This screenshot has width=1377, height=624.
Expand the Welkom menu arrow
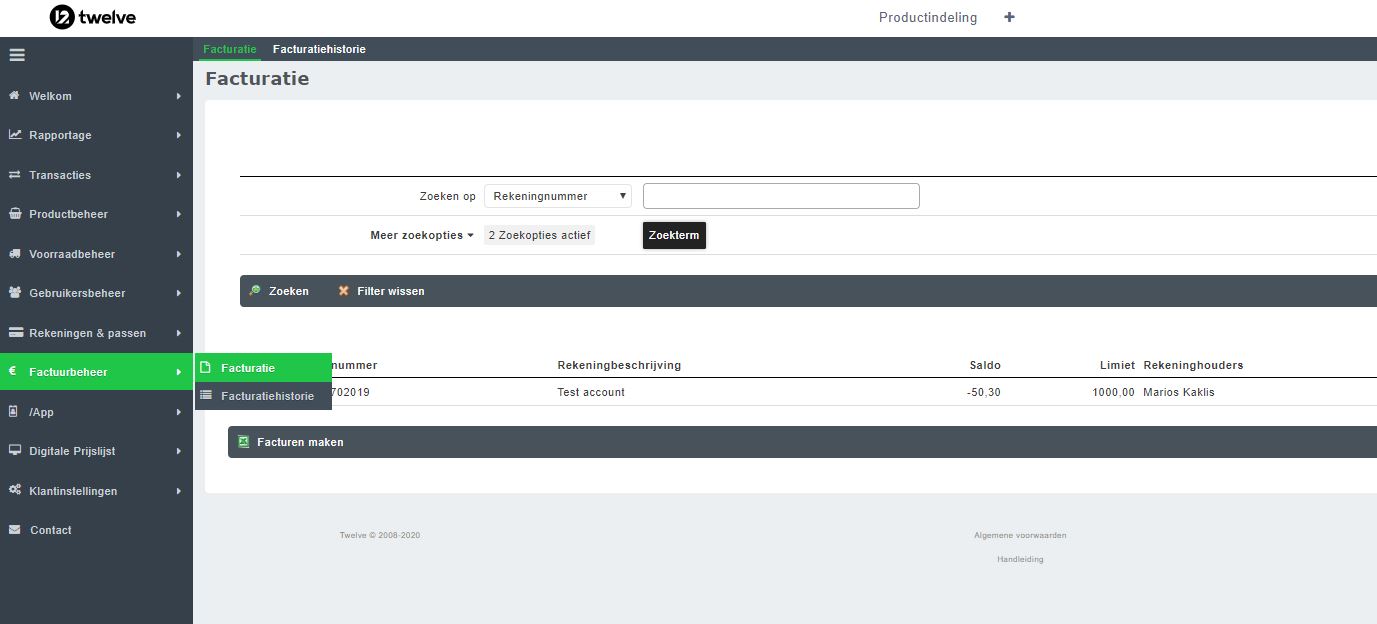click(x=179, y=96)
